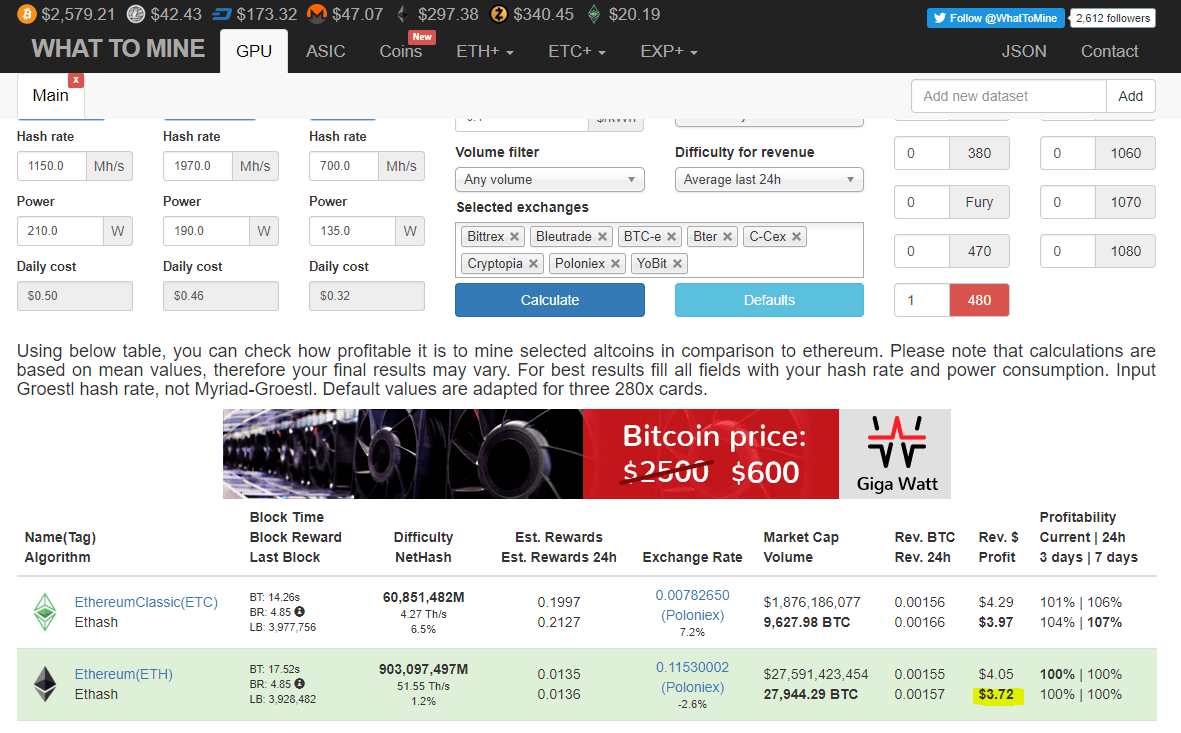Edit the 700.0 hash rate field
This screenshot has height=733, width=1181.
point(344,166)
